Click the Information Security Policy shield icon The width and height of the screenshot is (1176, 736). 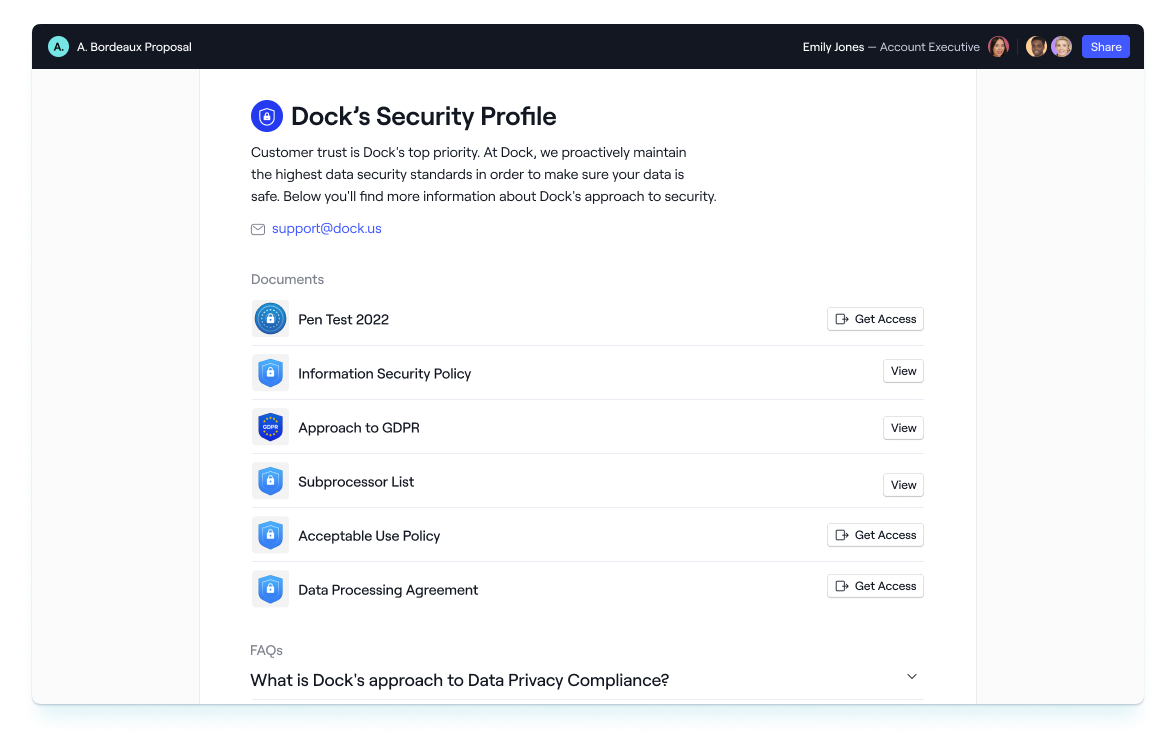coord(270,373)
